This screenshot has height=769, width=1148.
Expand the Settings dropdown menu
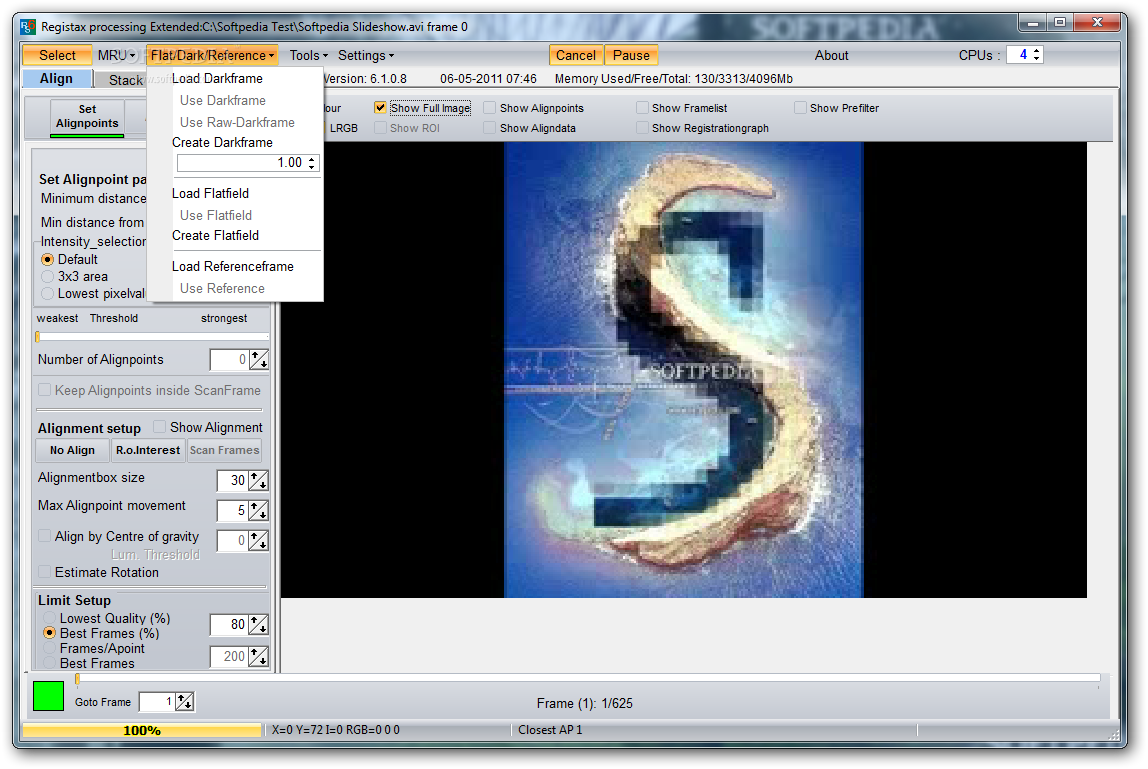coord(366,55)
